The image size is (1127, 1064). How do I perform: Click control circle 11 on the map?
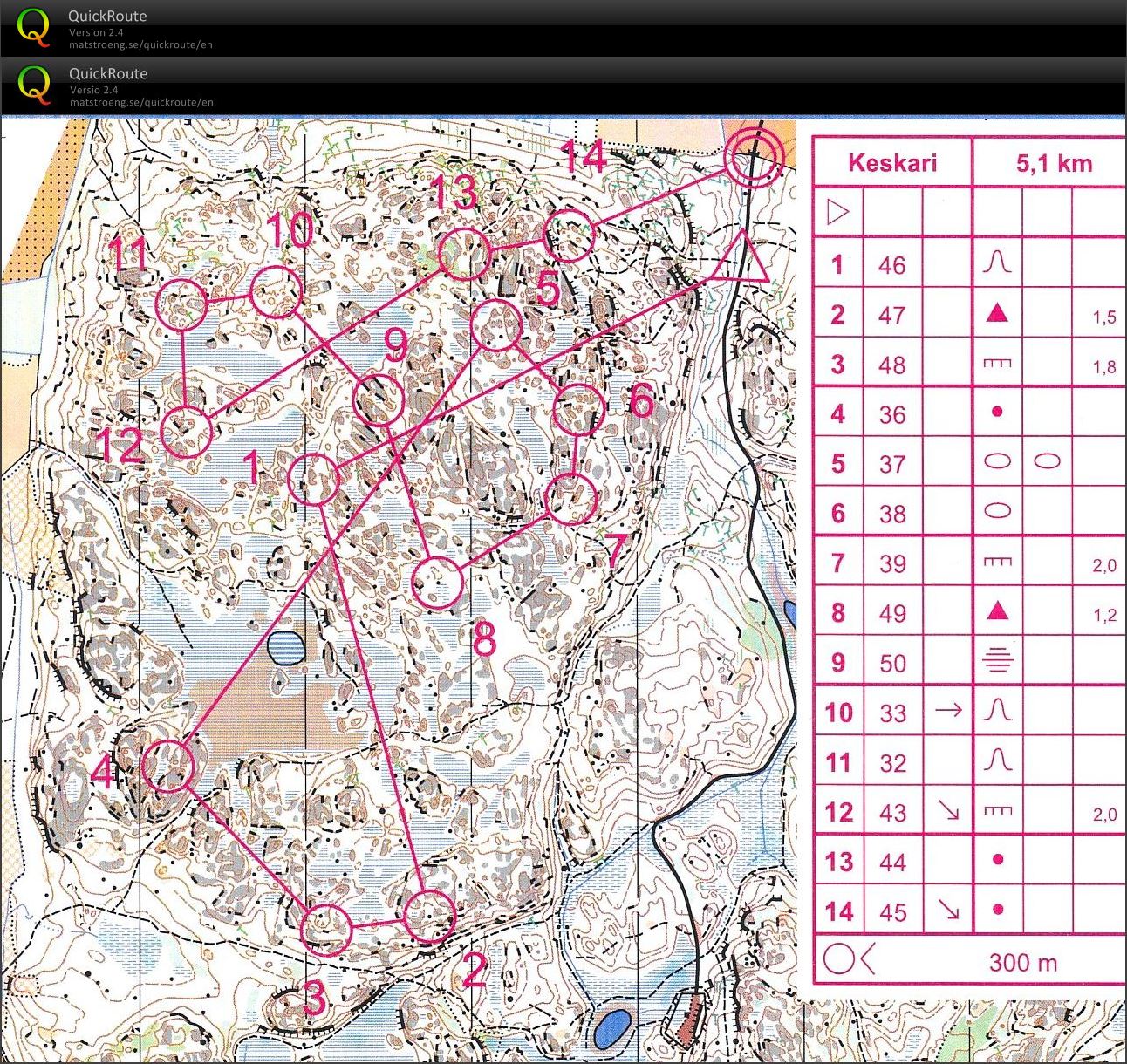pyautogui.click(x=182, y=305)
